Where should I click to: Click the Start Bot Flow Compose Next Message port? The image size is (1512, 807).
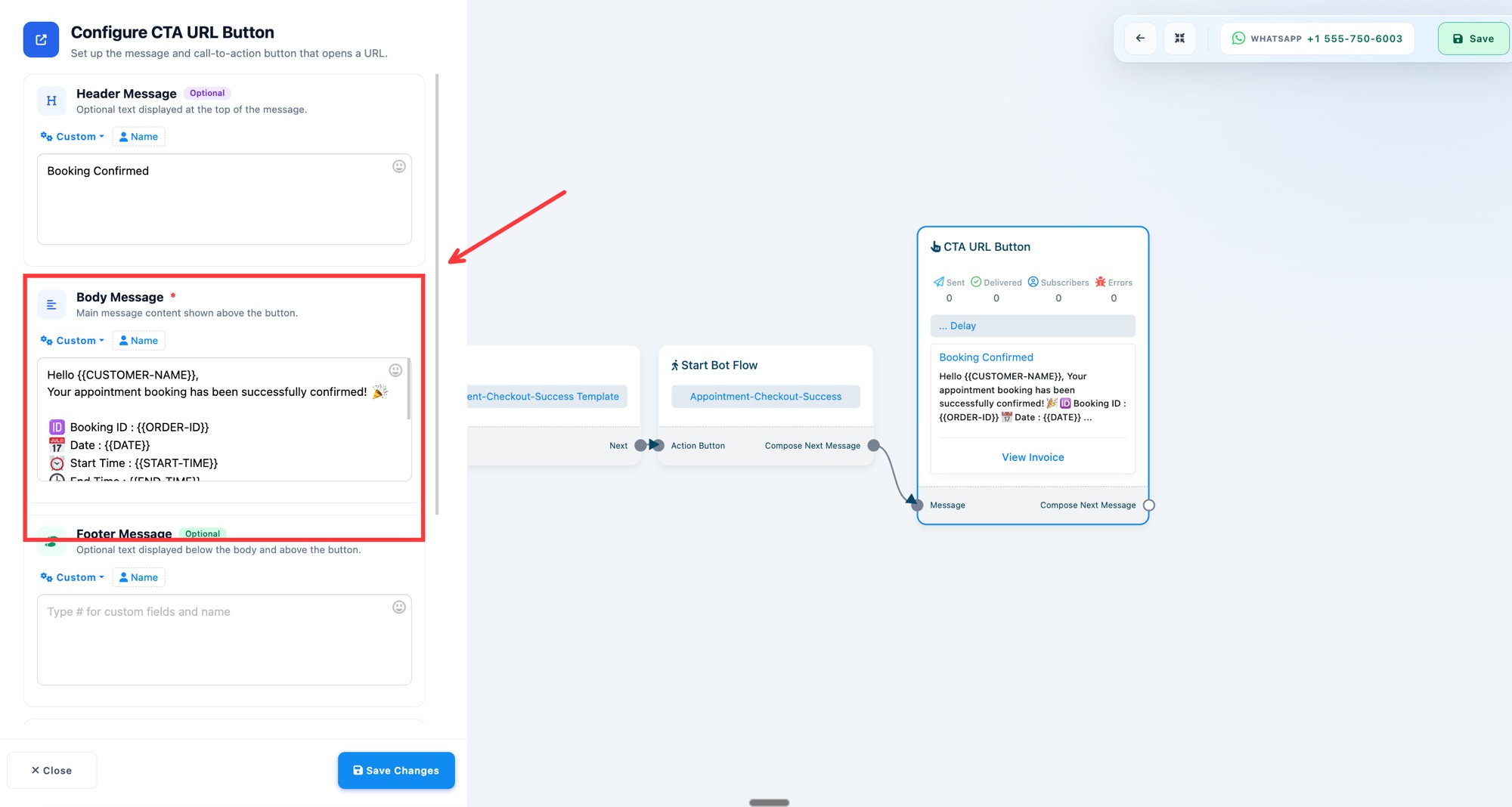point(873,445)
